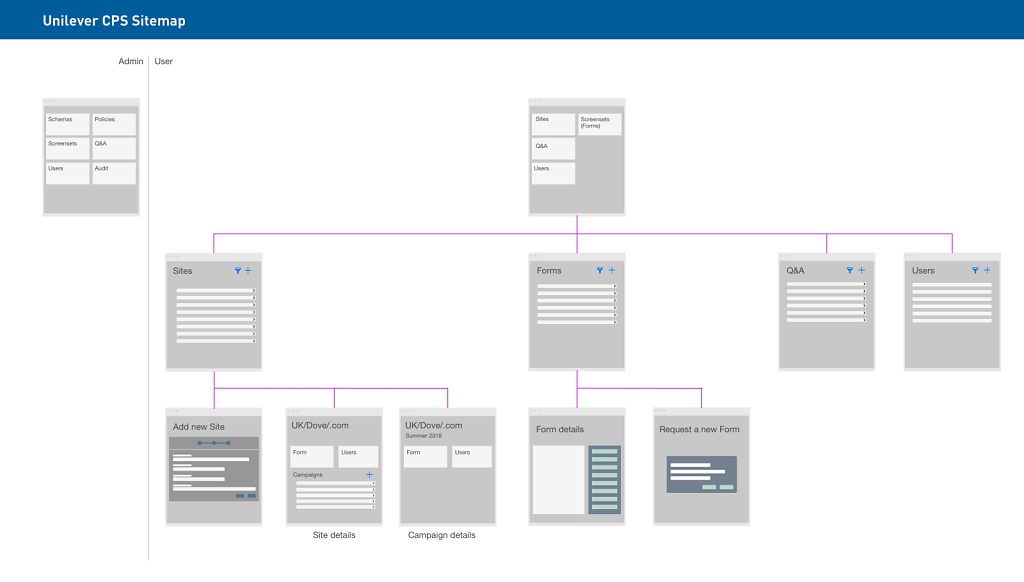
Task: Select the Screensets (Forms) tile in User home
Action: click(600, 124)
